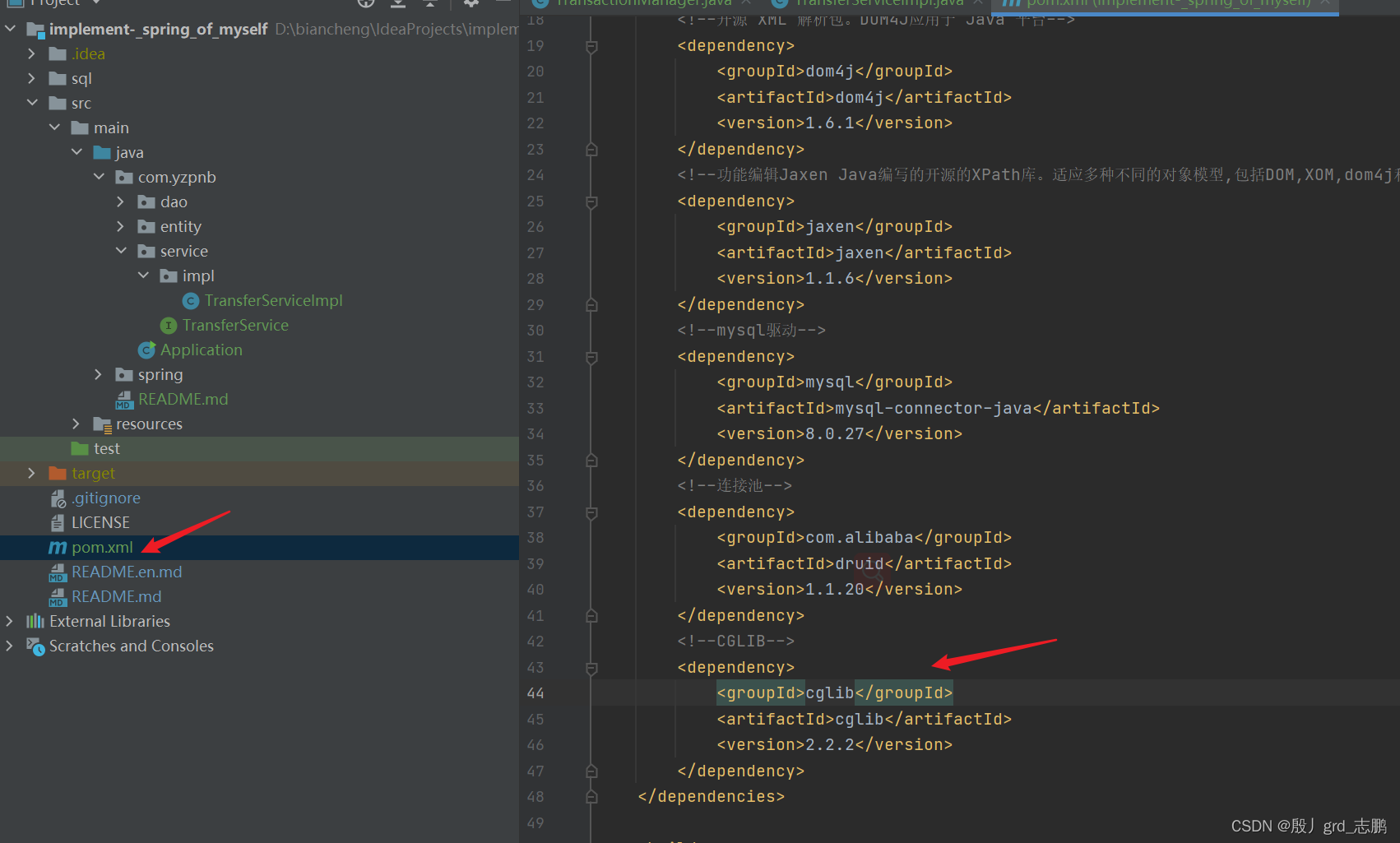Click the Maven pom.xml file icon
The height and width of the screenshot is (843, 1400).
pyautogui.click(x=58, y=548)
